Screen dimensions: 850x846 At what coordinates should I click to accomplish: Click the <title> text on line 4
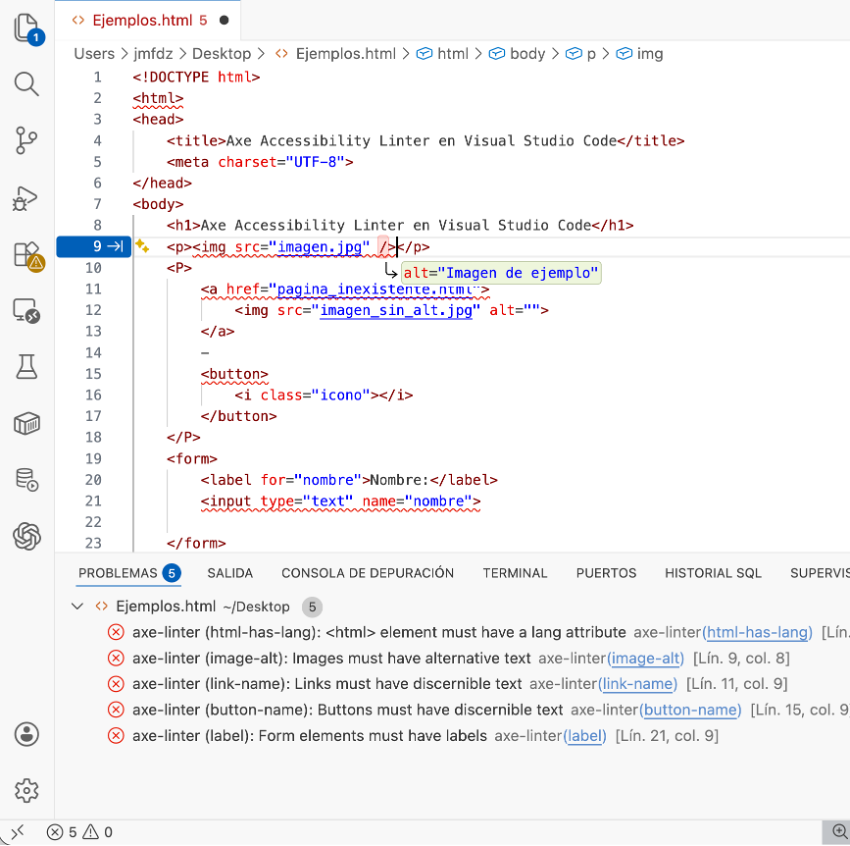pos(426,141)
